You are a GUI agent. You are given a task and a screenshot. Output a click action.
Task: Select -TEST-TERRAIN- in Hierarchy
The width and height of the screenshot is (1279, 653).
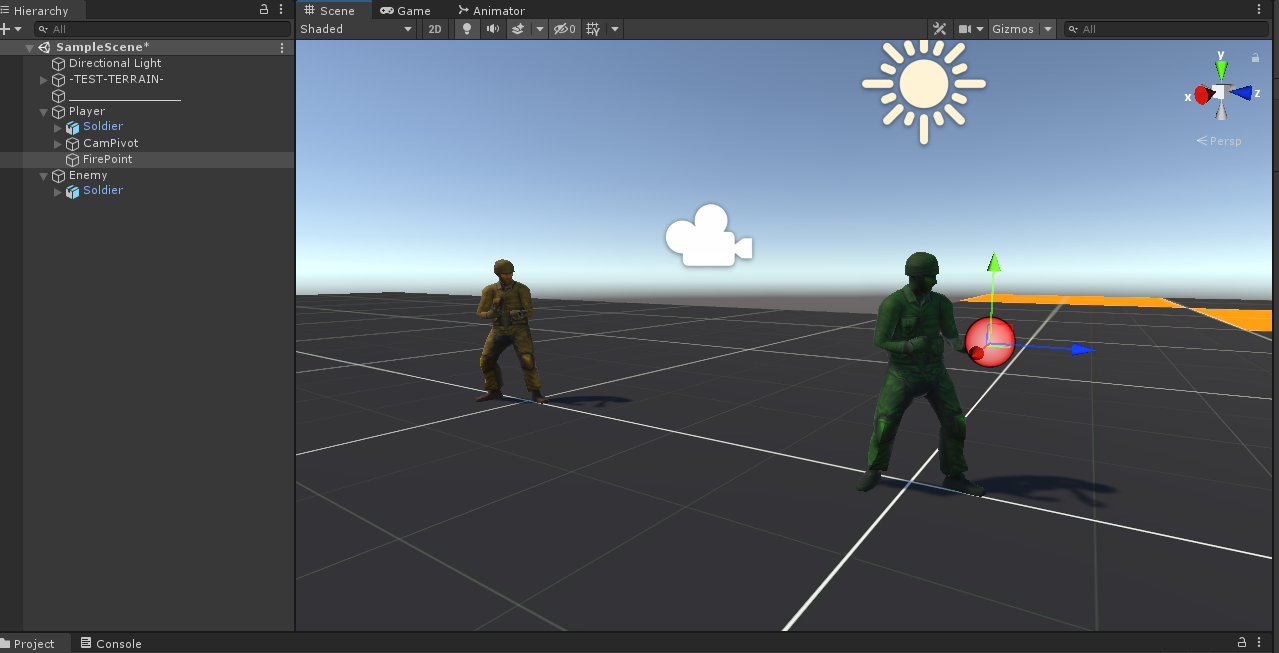(x=116, y=79)
